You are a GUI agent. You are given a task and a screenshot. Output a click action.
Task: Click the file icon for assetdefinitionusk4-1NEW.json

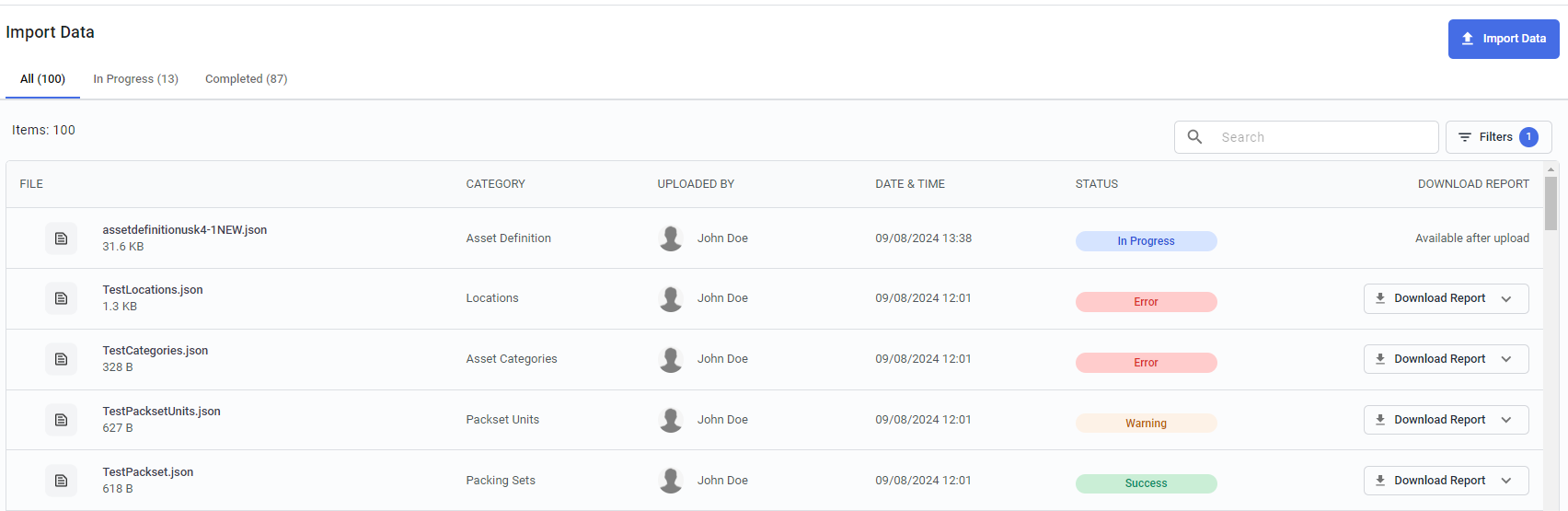(61, 238)
